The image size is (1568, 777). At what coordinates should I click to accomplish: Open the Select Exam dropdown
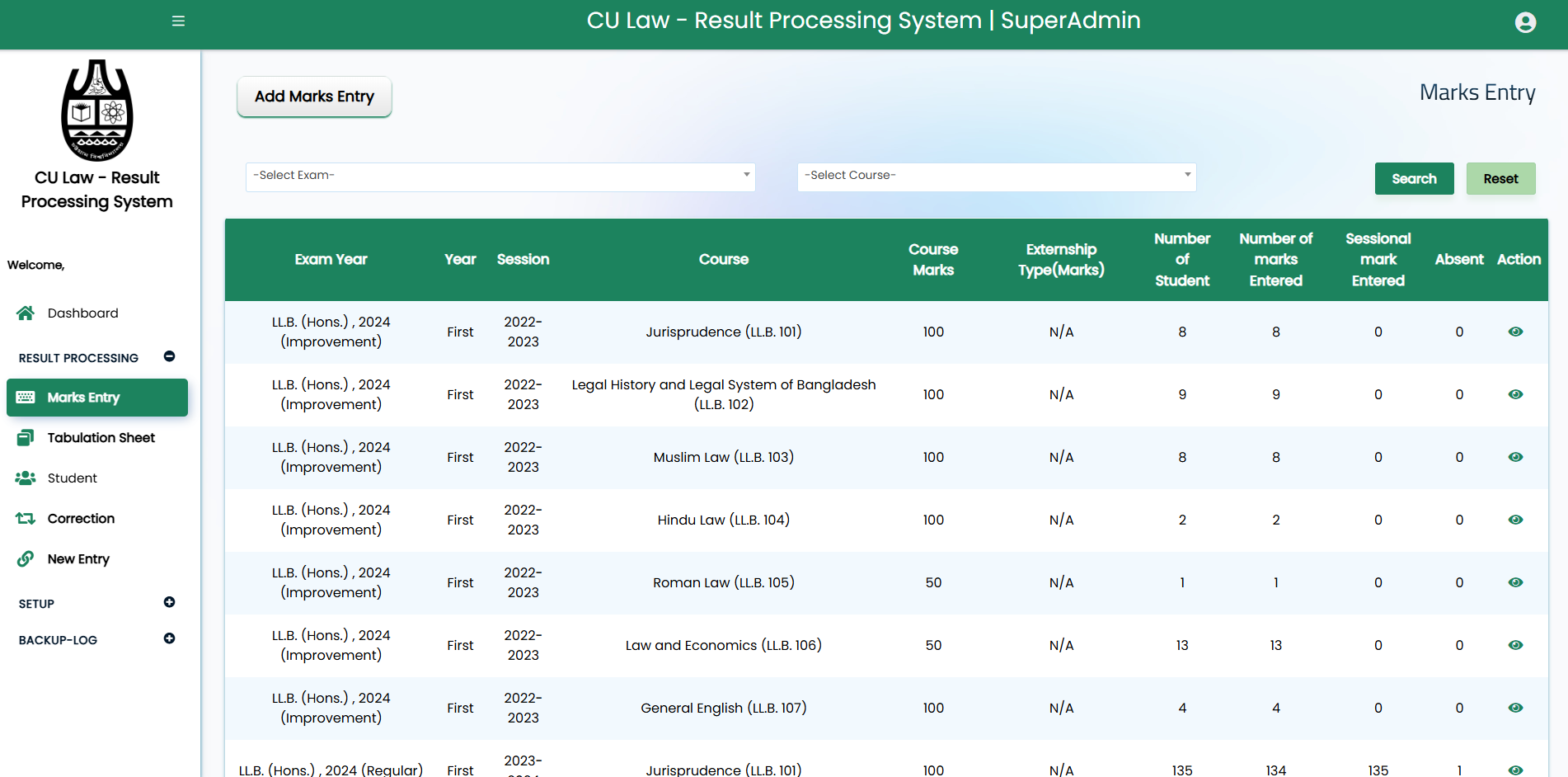tap(500, 177)
